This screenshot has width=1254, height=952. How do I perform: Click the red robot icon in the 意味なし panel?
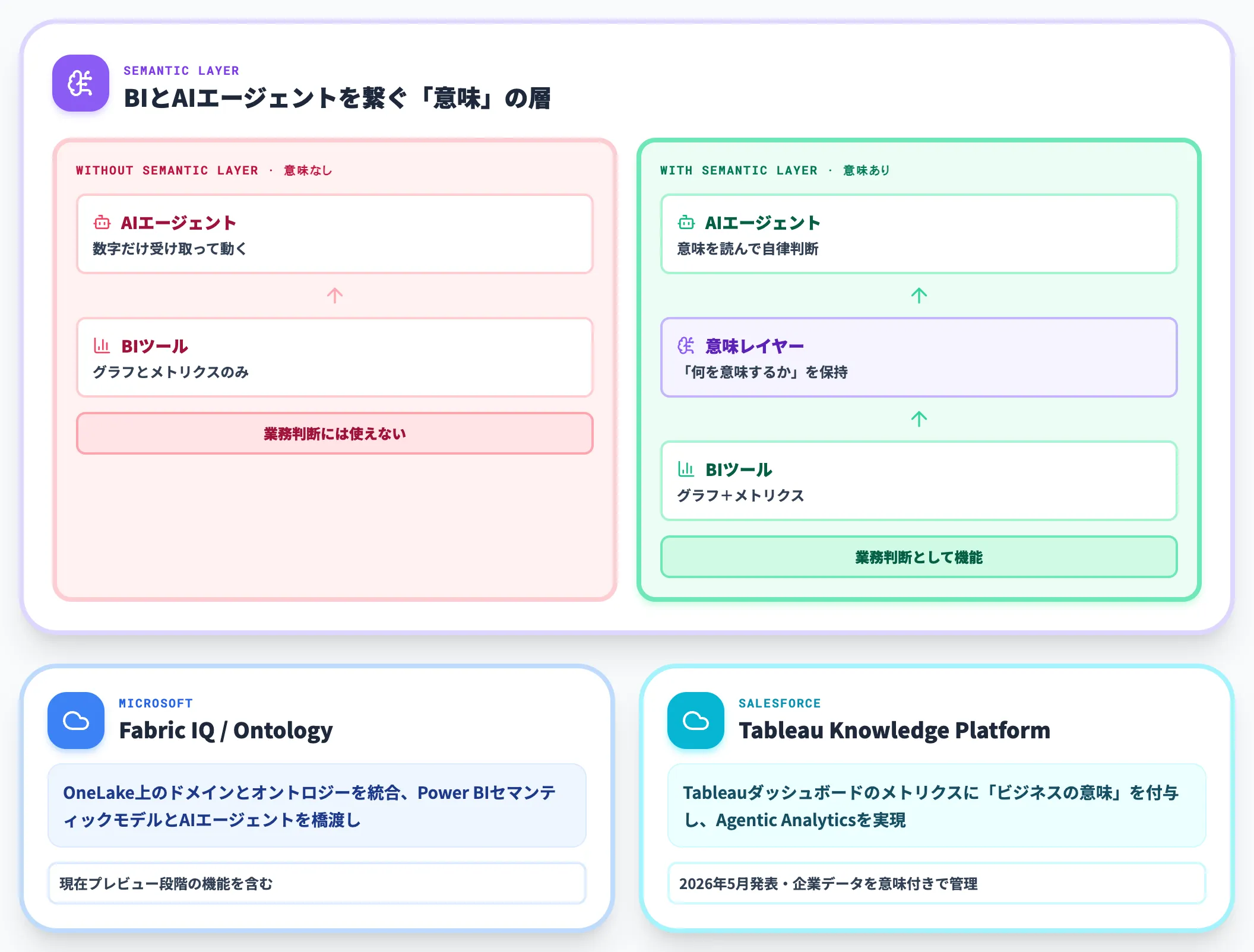pos(102,223)
